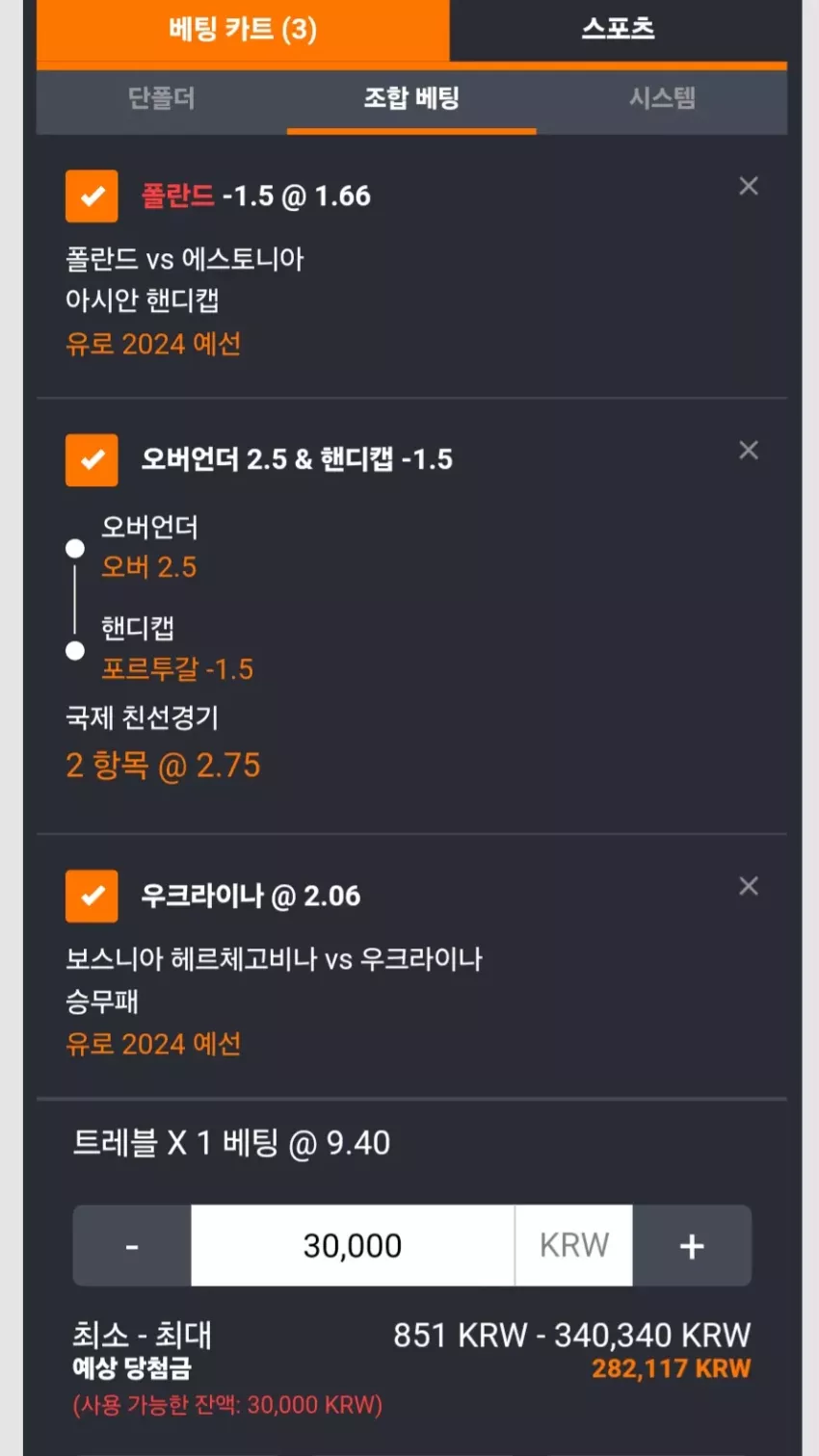Uncheck the 우크라이나 @ 2.06 checkbox
Viewport: 819px width, 1456px height.
coord(92,896)
